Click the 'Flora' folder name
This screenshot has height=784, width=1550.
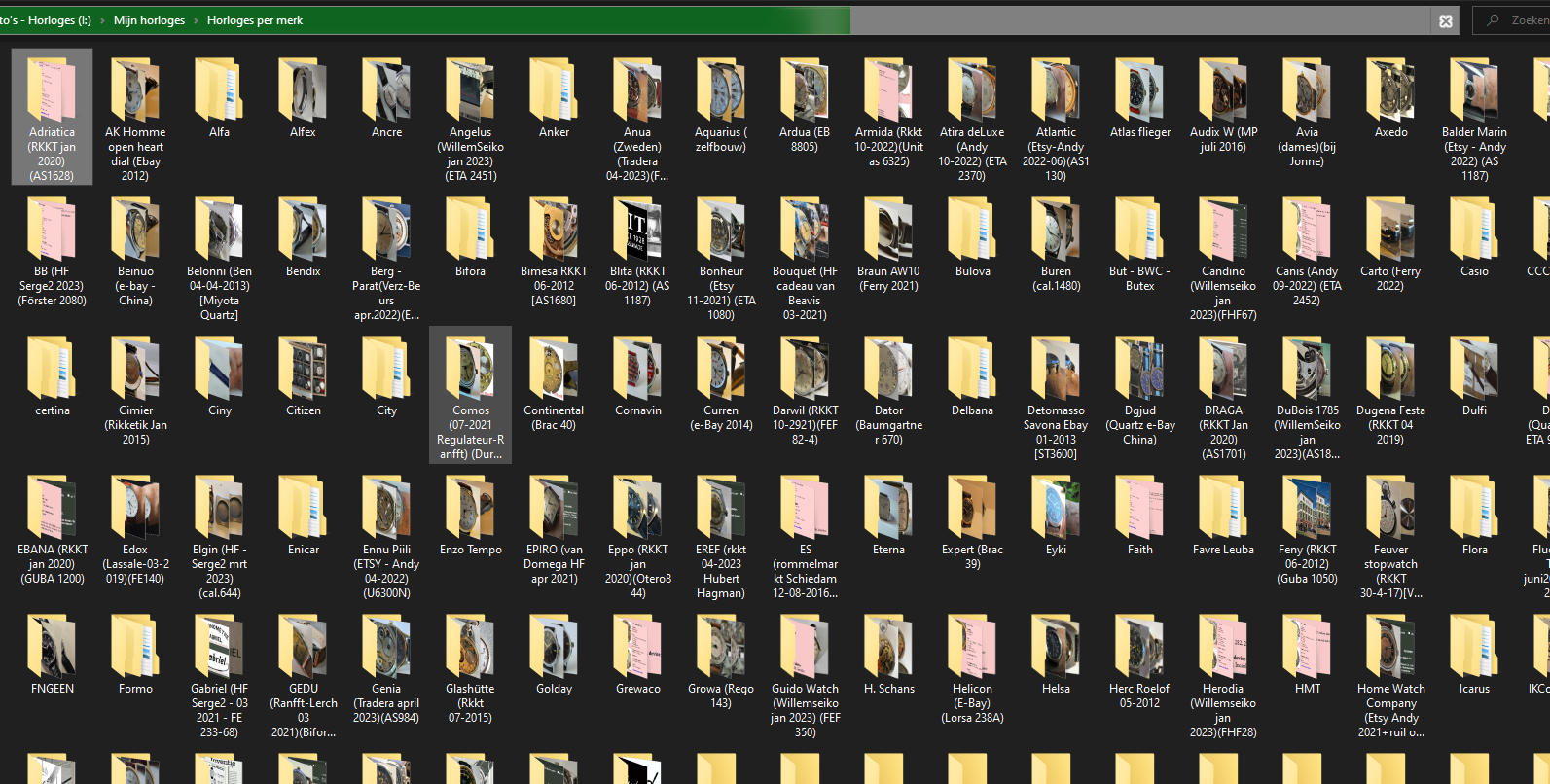[x=1474, y=550]
